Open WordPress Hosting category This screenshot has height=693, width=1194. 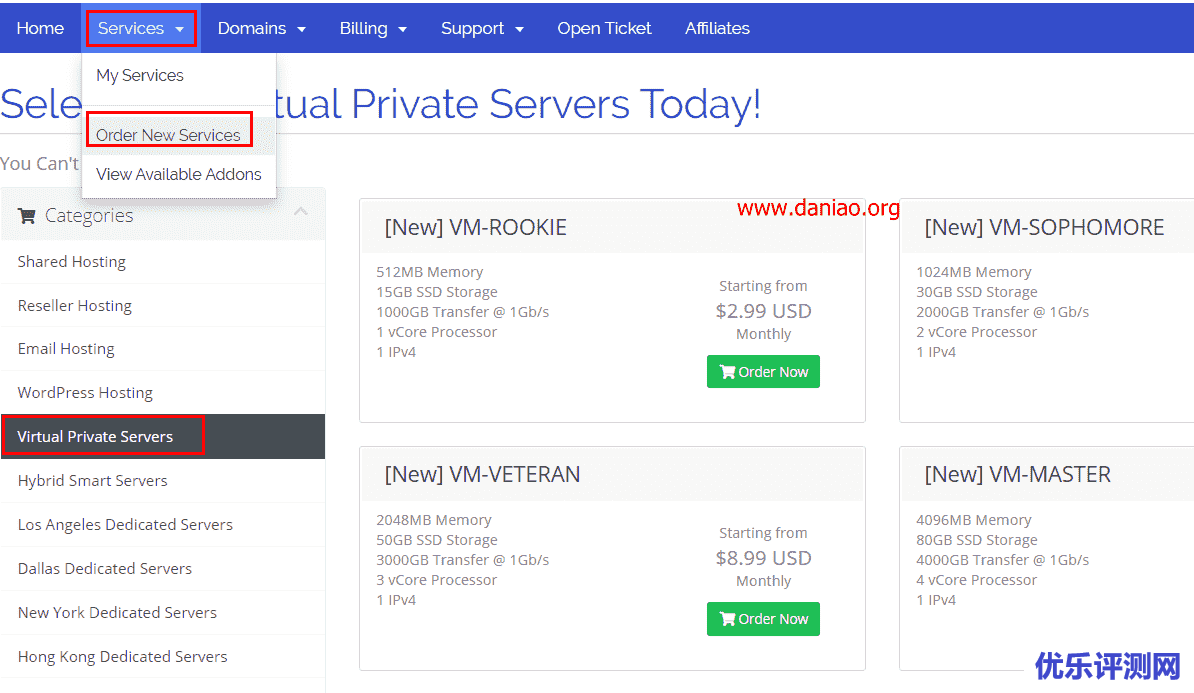(85, 393)
